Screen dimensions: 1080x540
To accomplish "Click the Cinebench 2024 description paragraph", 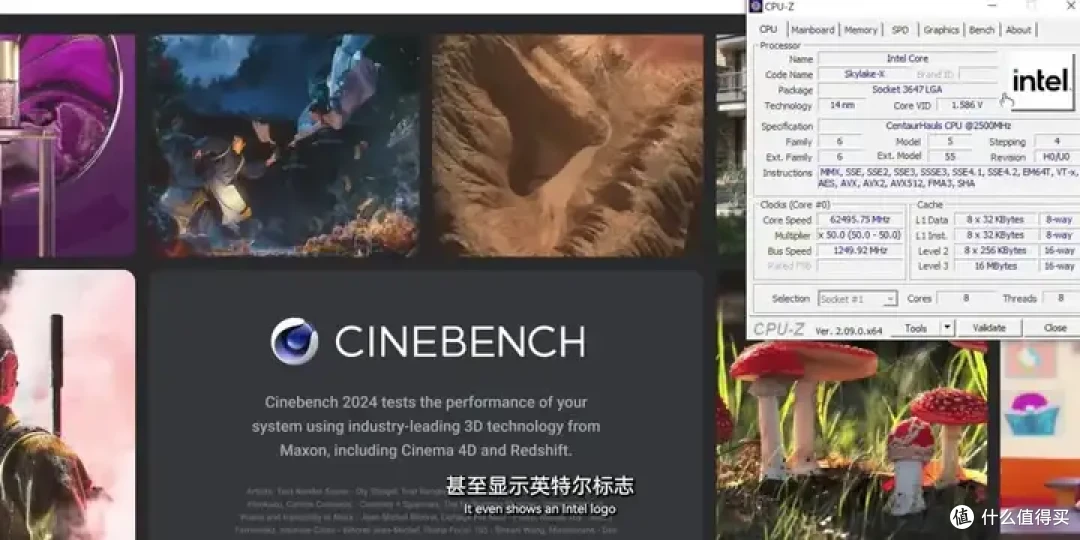I will (426, 426).
